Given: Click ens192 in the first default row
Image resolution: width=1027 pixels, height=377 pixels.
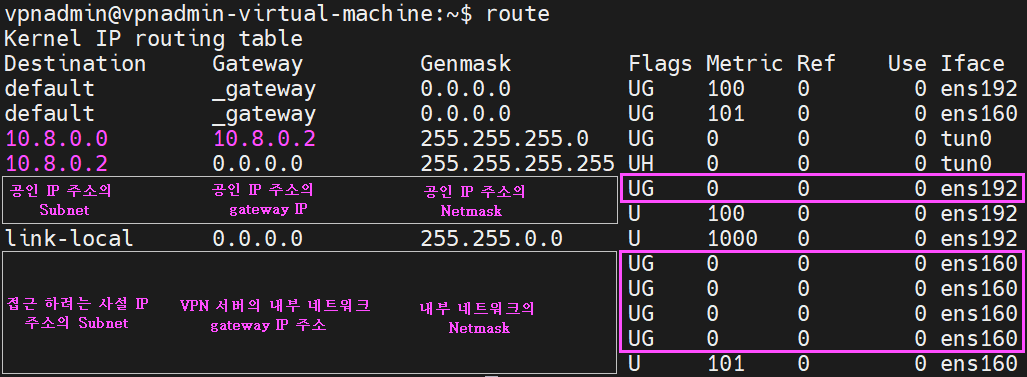Looking at the screenshot, I should coord(979,88).
